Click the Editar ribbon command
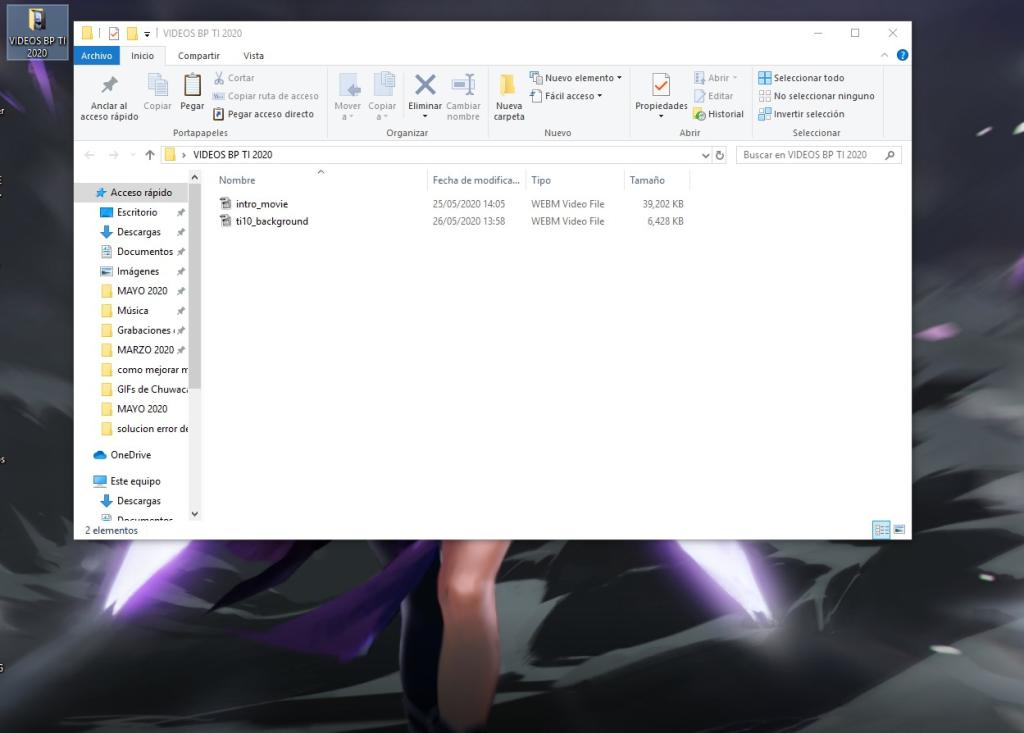 [x=713, y=96]
